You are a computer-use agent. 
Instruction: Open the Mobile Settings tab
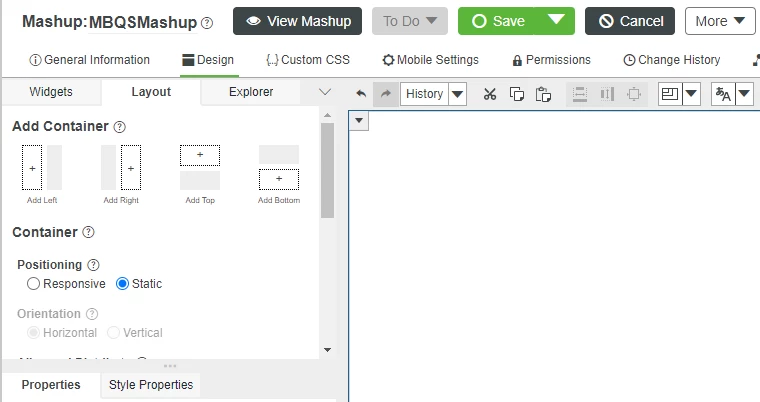click(430, 60)
